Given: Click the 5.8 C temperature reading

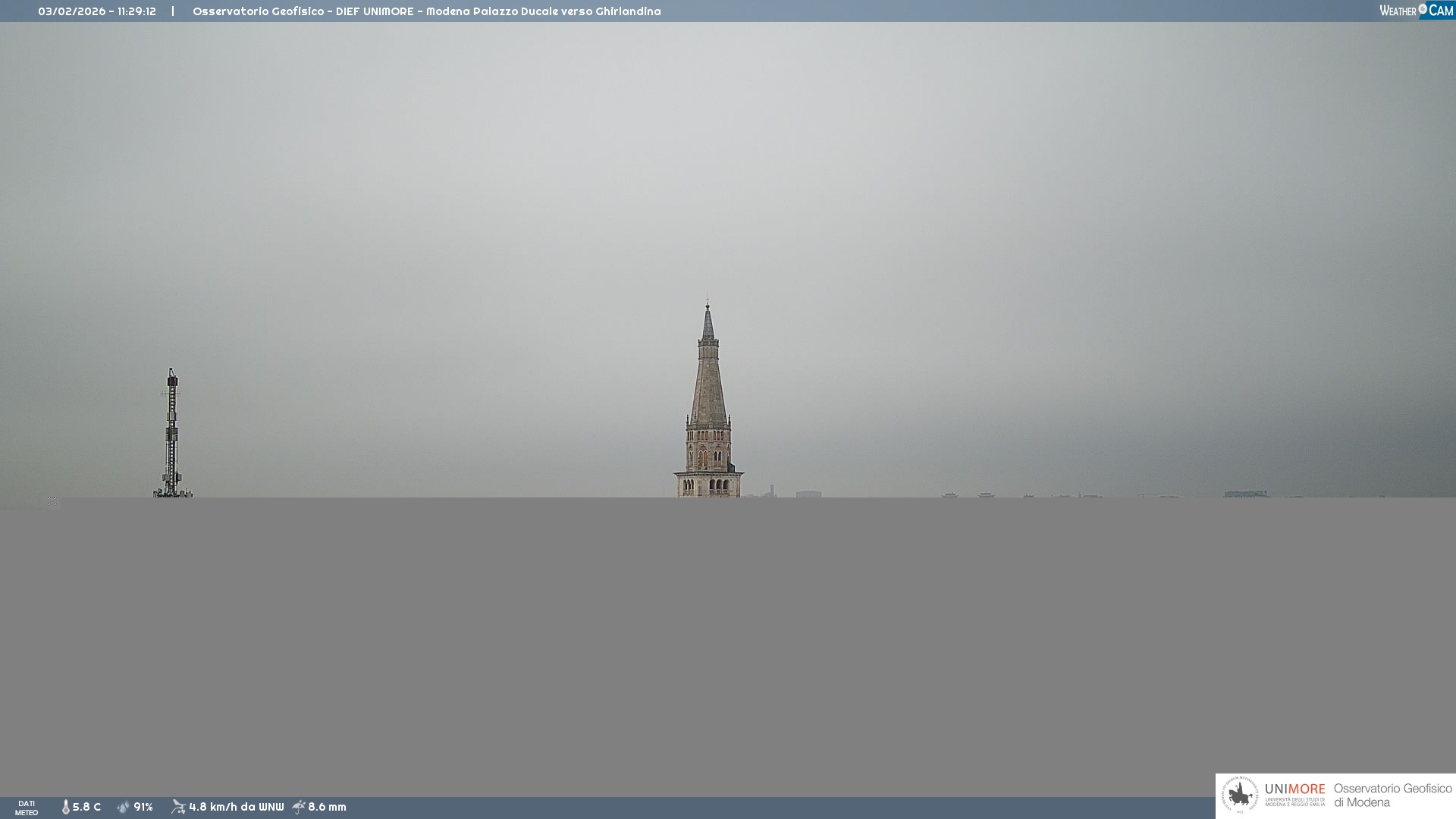Looking at the screenshot, I should coord(86,808).
